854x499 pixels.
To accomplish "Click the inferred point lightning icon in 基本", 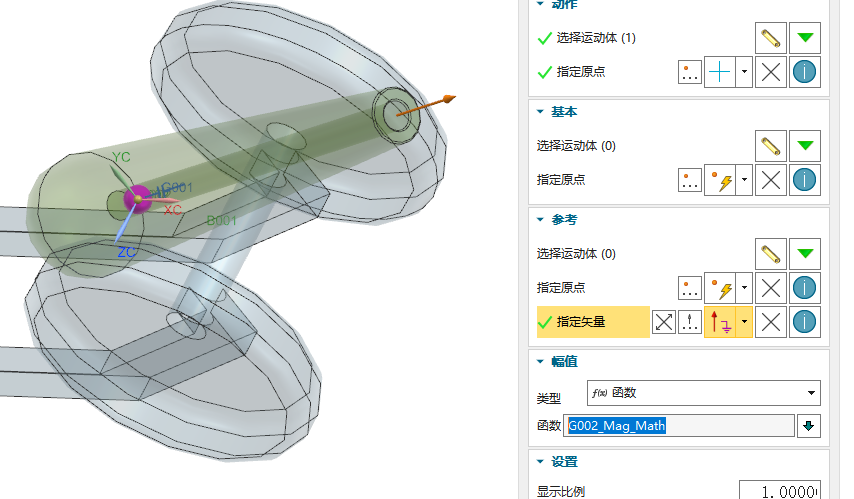I will tap(720, 180).
